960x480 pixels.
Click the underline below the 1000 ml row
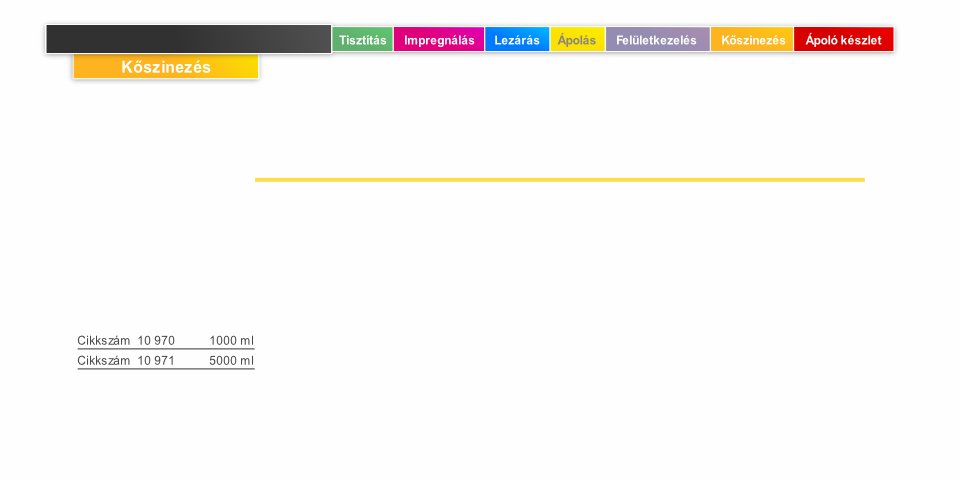166,349
